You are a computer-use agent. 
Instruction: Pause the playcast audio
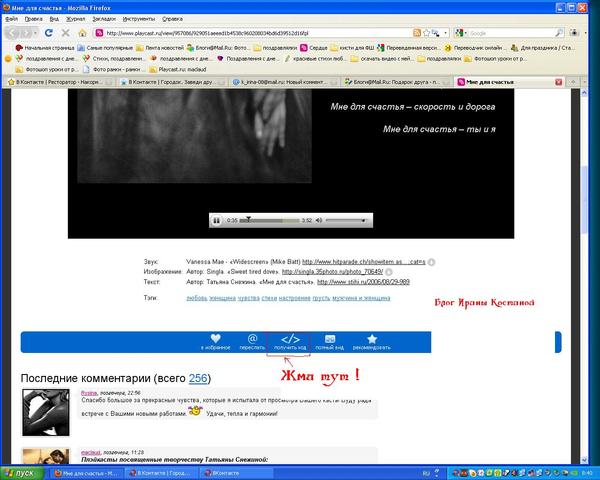tap(217, 220)
